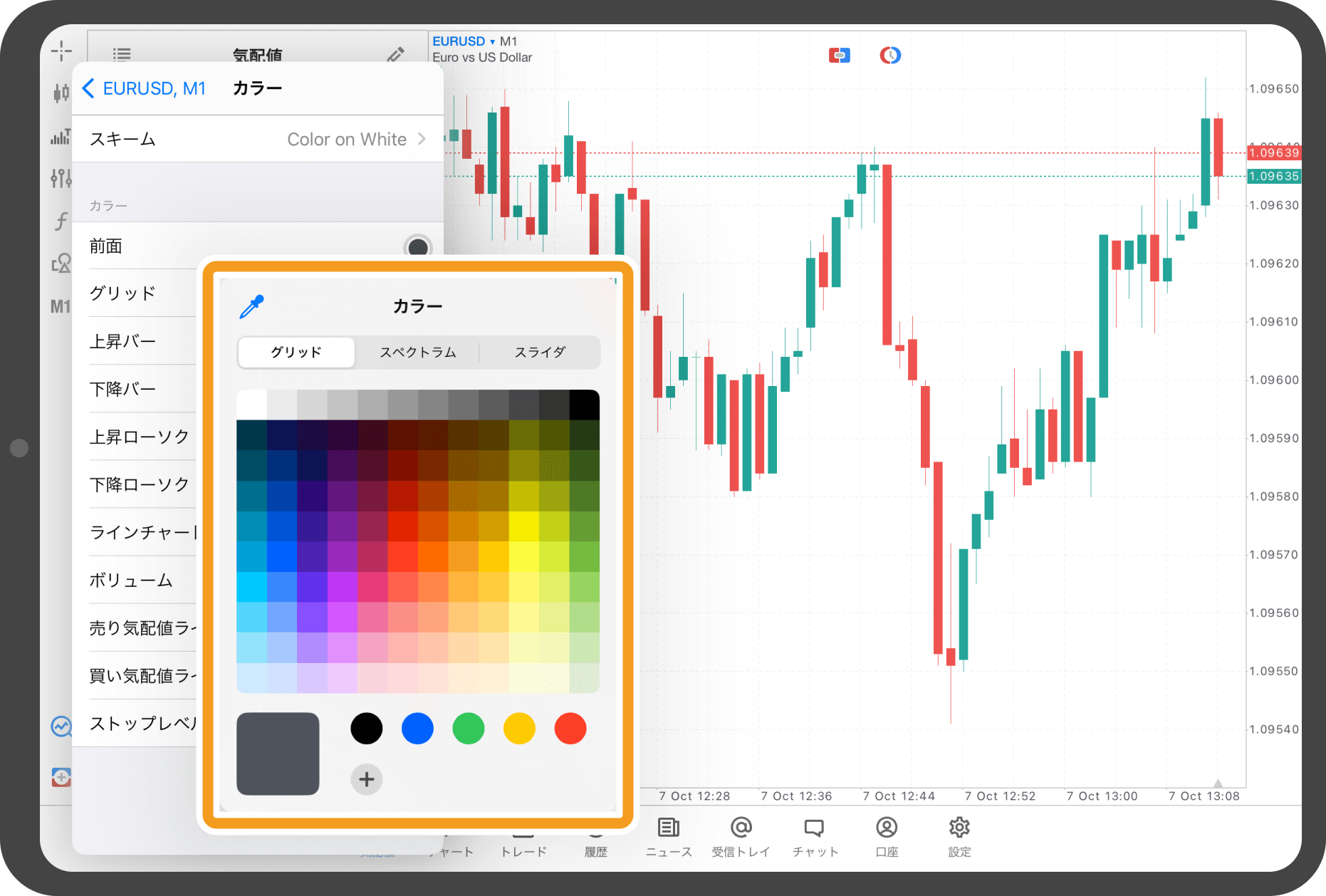
Task: Open the EURUSD symbol dropdown arrow
Action: pos(492,41)
